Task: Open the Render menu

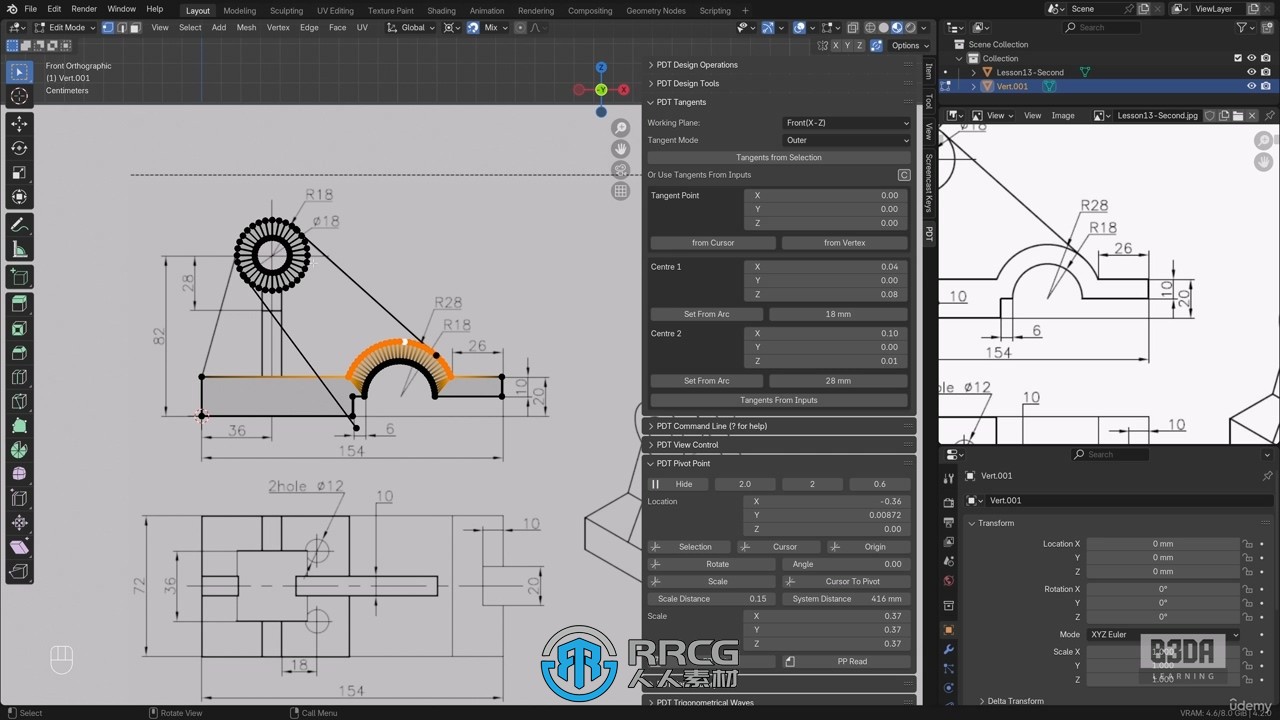Action: (84, 9)
